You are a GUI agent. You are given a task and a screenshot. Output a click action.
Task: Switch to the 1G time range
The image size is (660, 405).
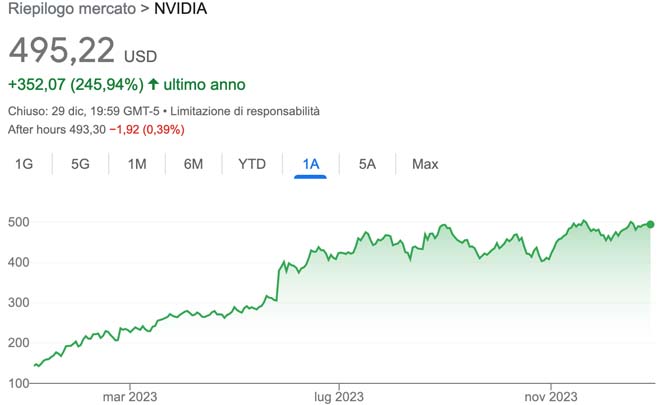pyautogui.click(x=23, y=164)
